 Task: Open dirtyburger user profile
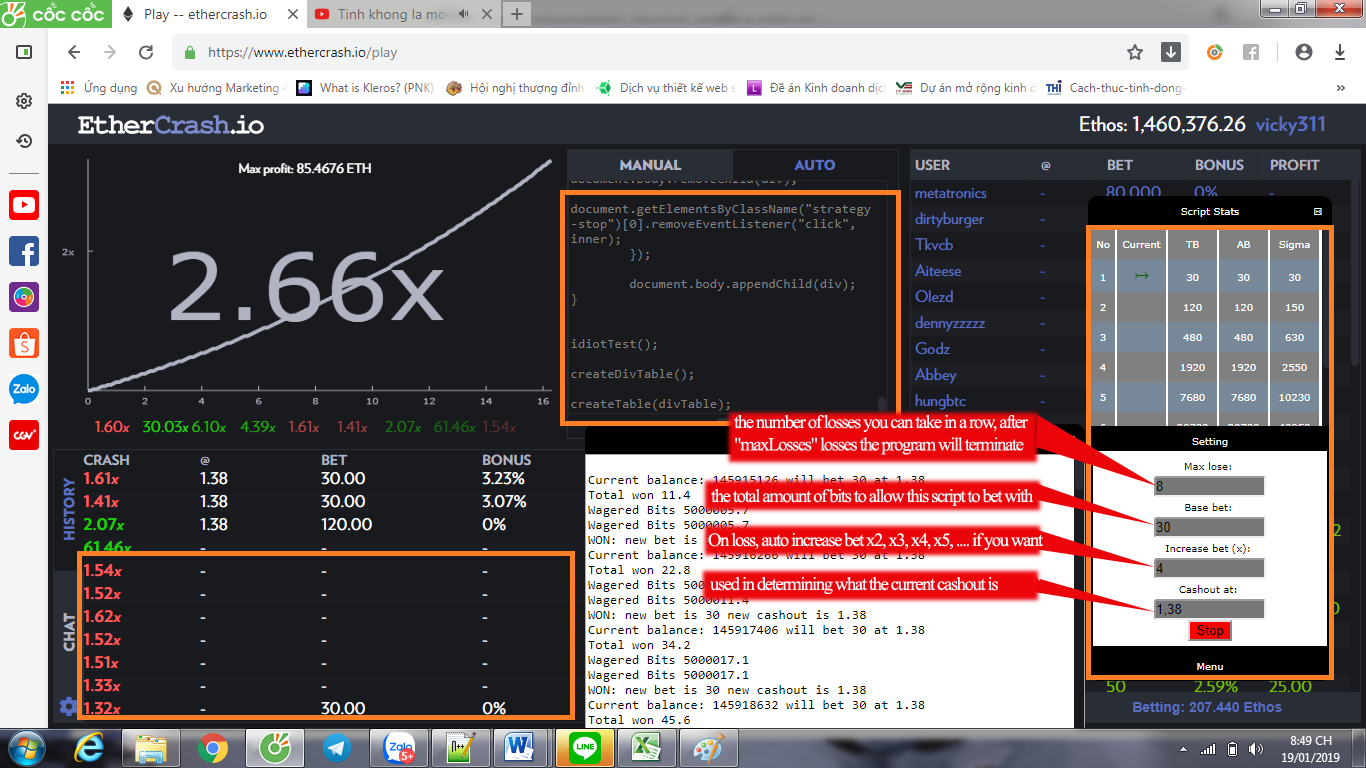click(949, 219)
